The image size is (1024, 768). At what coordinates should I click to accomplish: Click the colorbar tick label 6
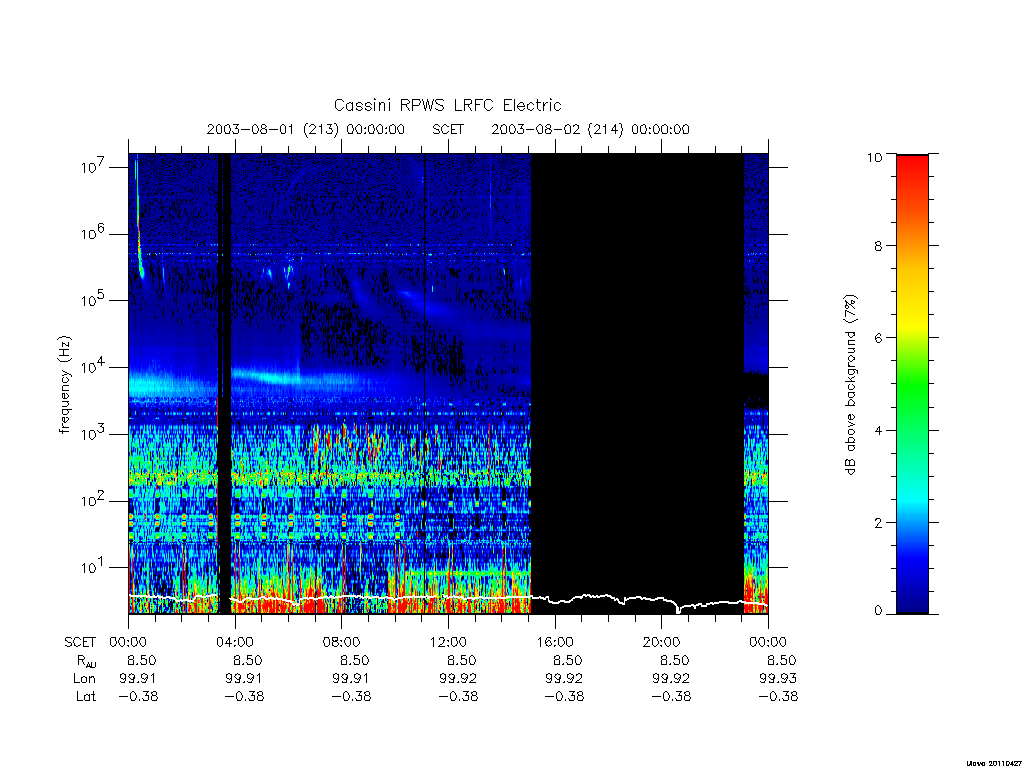tap(878, 338)
